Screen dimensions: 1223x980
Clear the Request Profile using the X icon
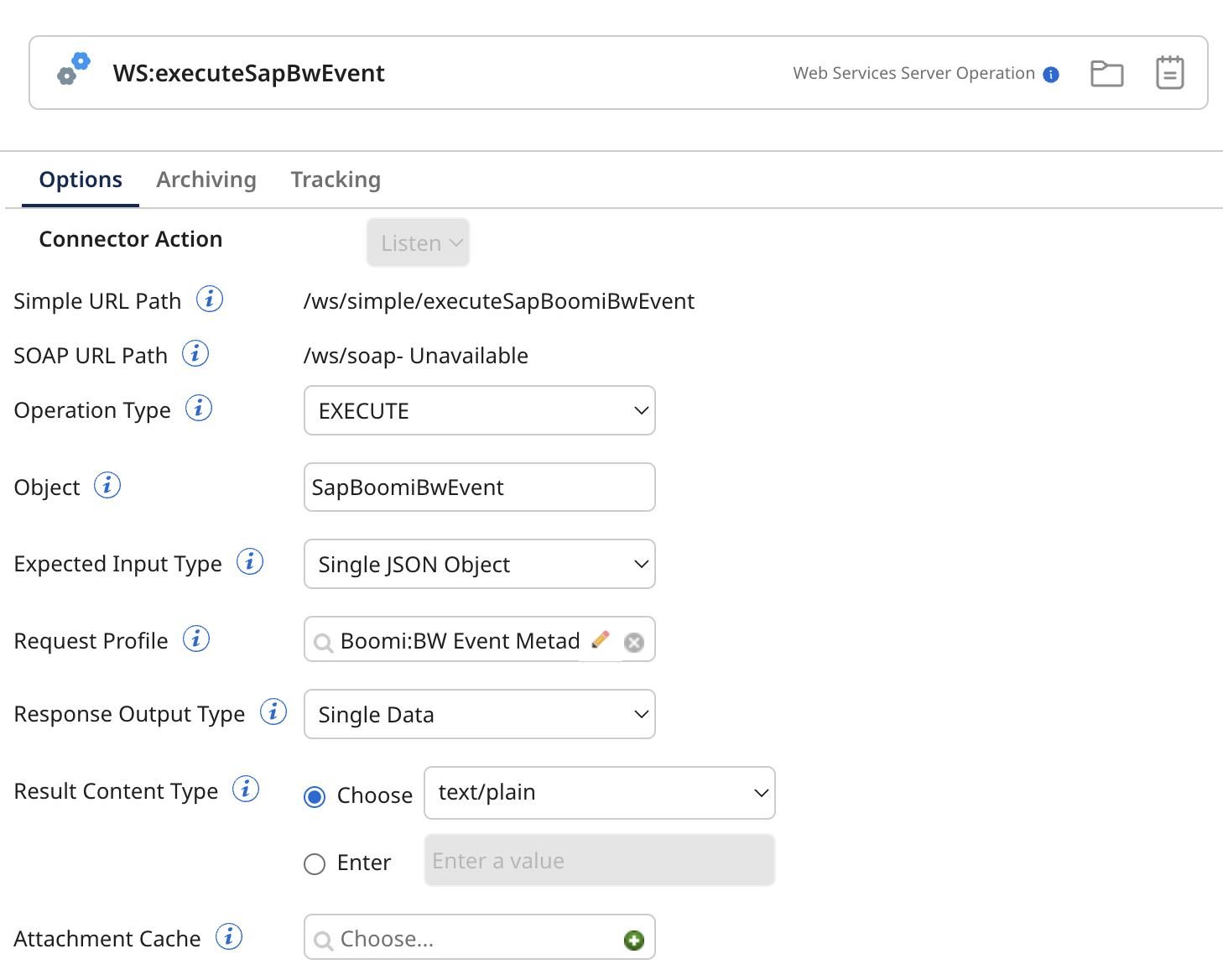coord(634,641)
